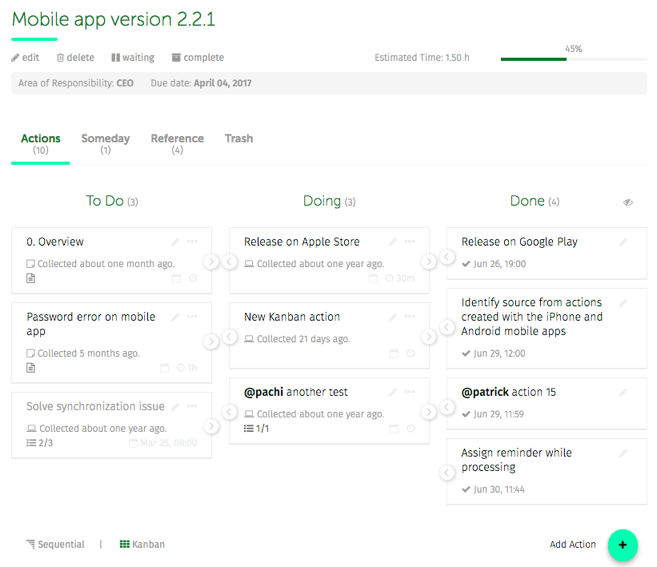Click calendar icon on 'Release on Apple Store'
Viewport: 657px width, 567px height.
[x=373, y=278]
